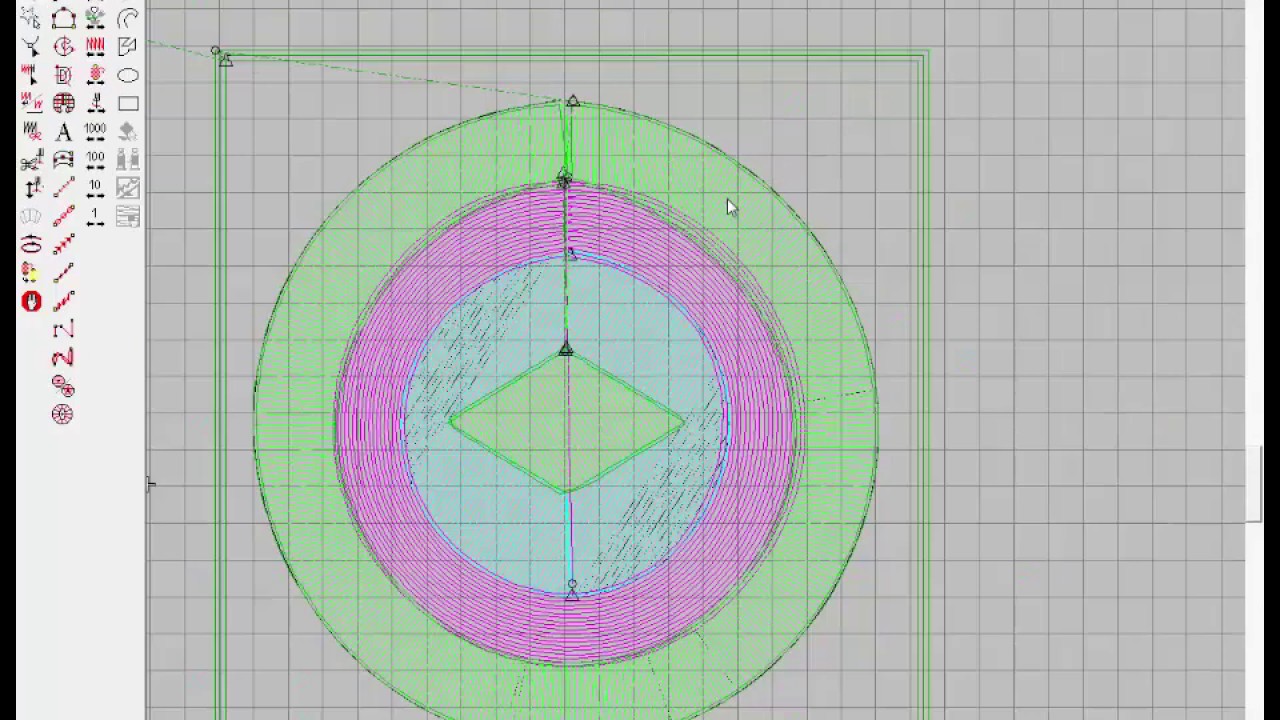Select the curved arc drawing tool

127,18
